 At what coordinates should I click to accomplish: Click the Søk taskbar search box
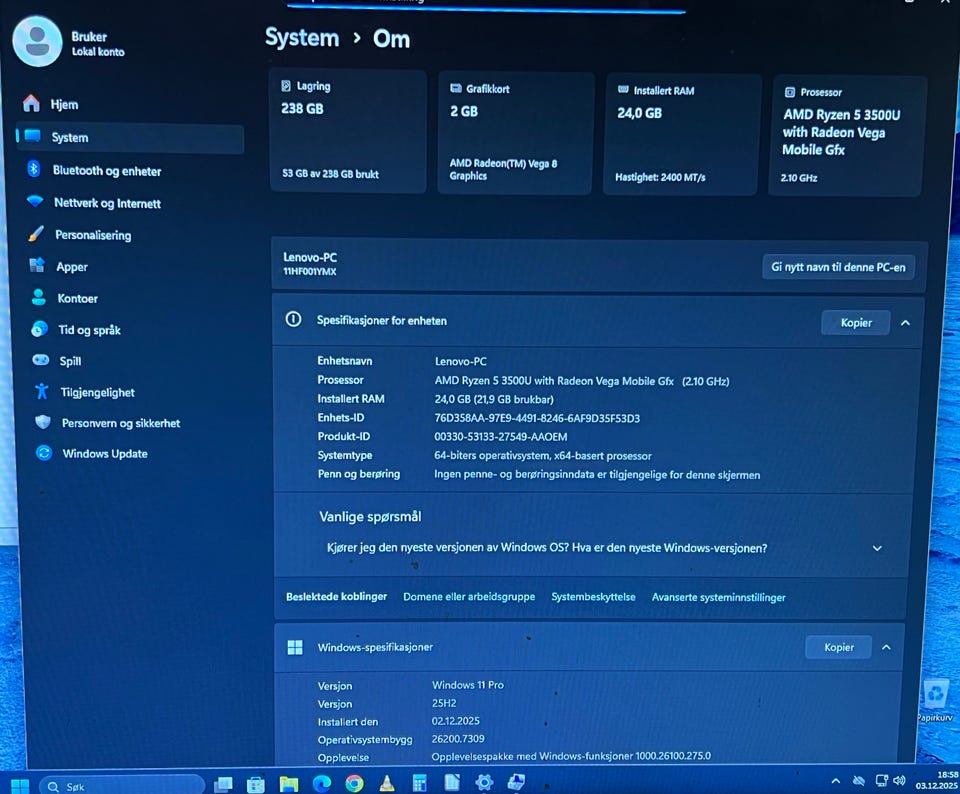tap(122, 786)
